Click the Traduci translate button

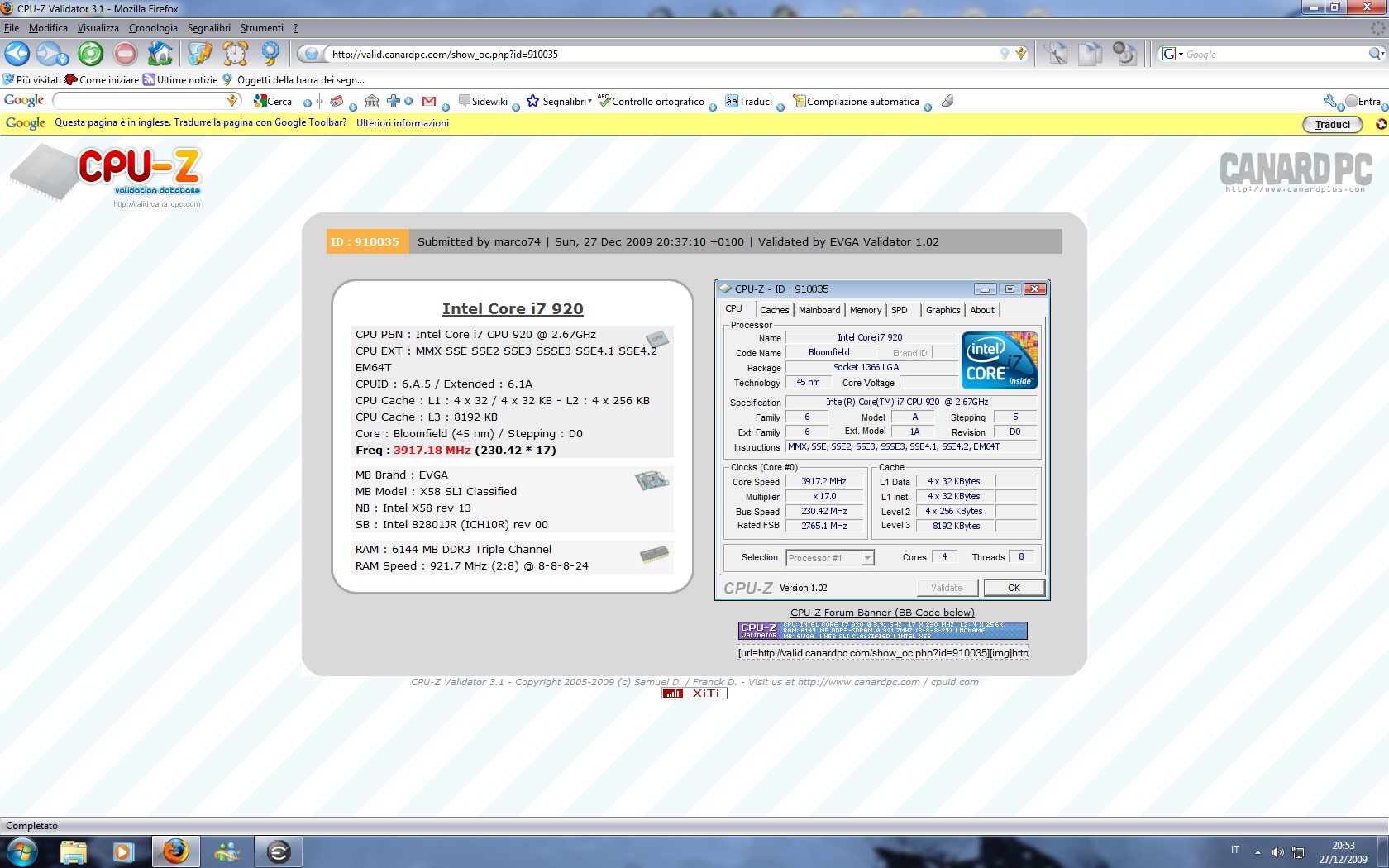(1333, 124)
